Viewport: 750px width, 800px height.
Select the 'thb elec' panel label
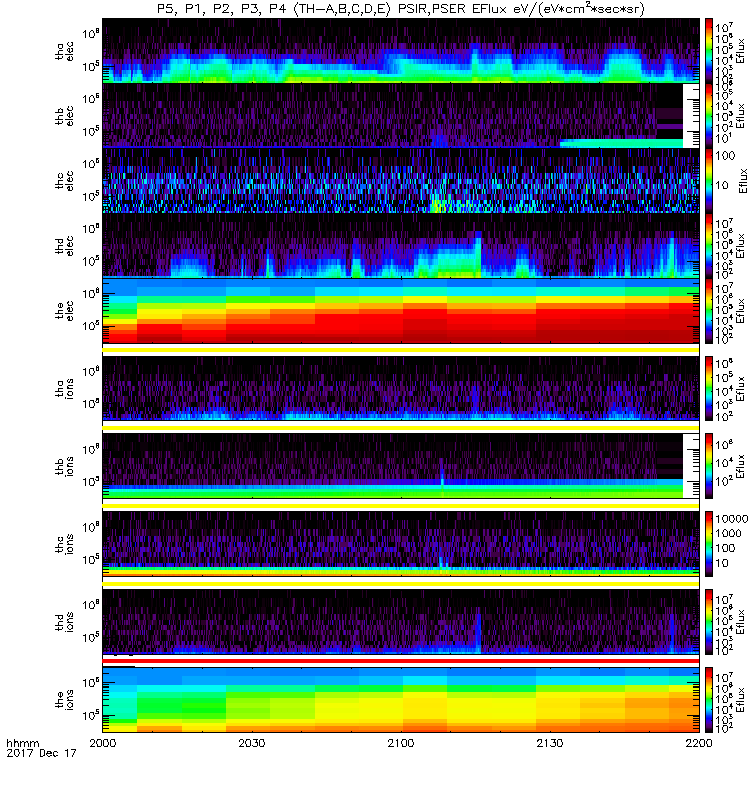pos(64,116)
